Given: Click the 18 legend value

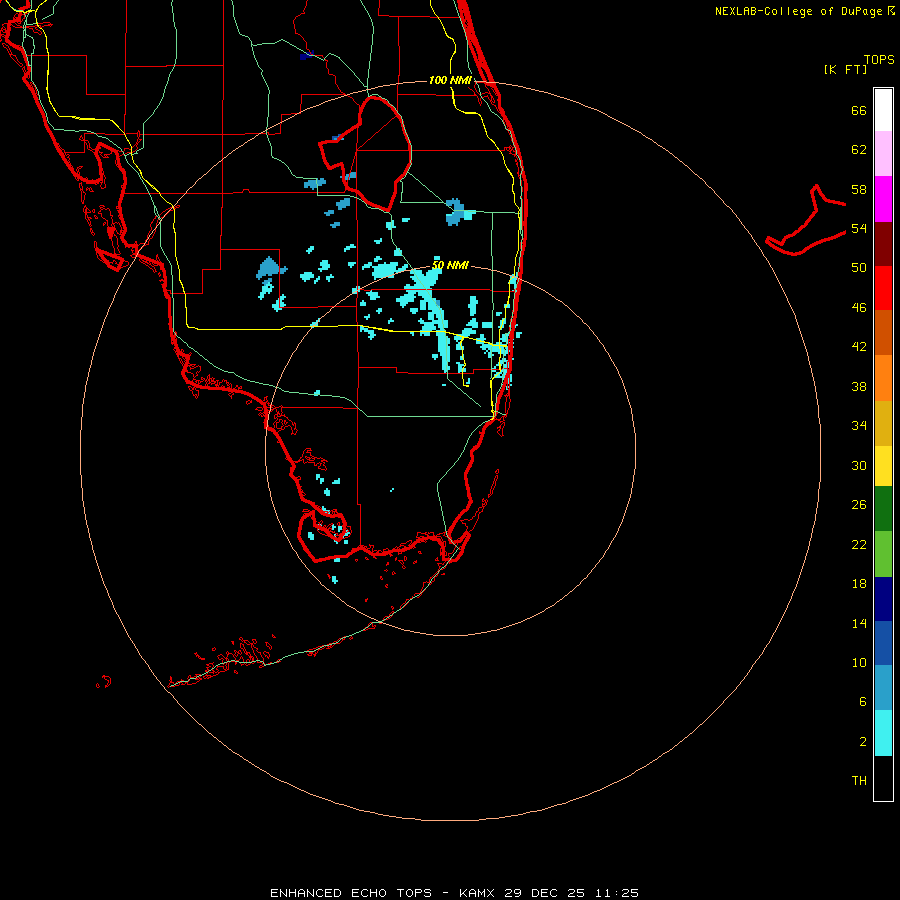Looking at the screenshot, I should click(859, 584).
